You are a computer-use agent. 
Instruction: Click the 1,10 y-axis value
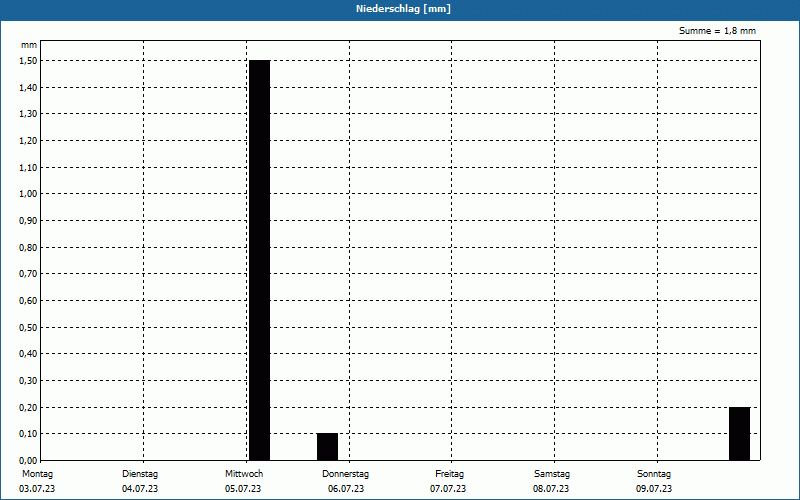[28, 167]
